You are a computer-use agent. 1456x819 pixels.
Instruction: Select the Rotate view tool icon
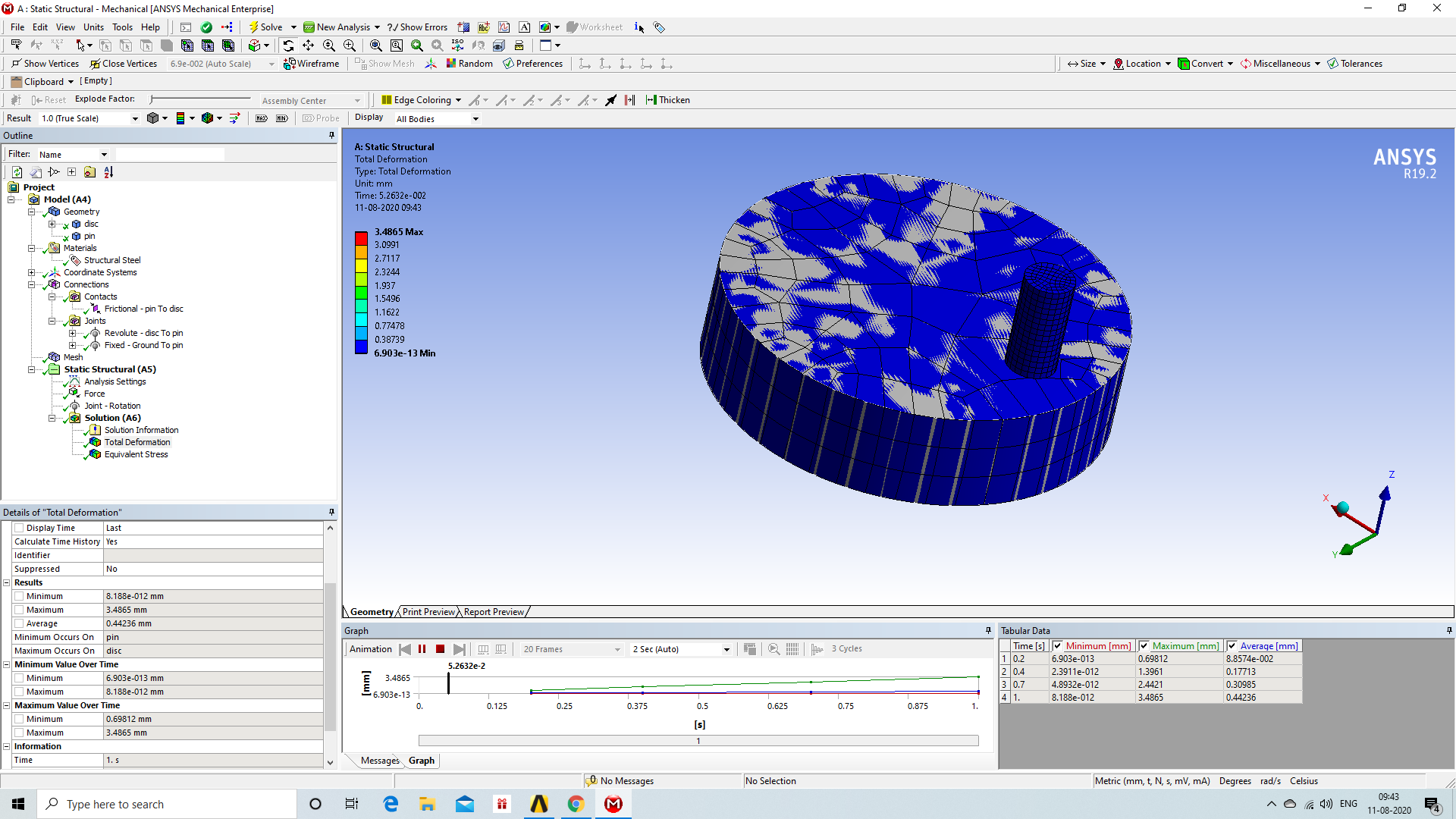point(288,45)
